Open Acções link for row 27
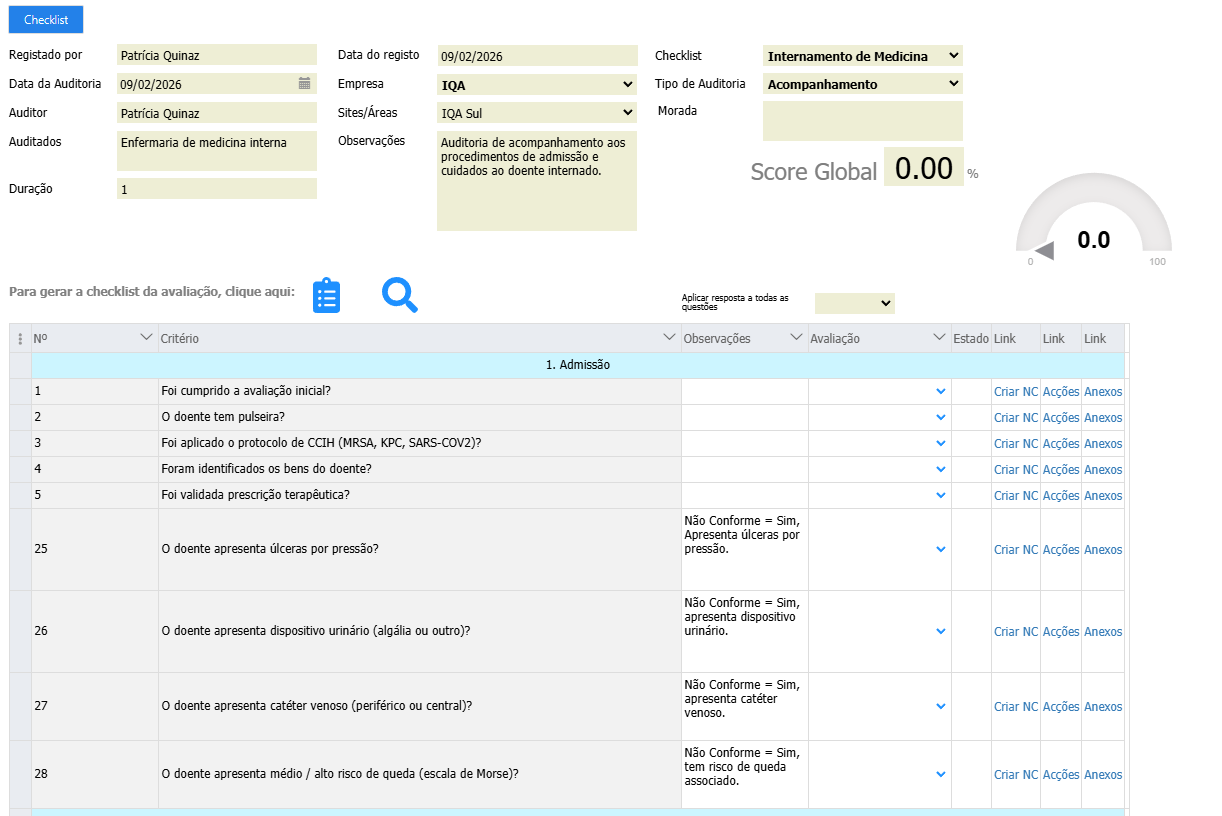Screen dimensions: 1222x816 (x=1061, y=707)
